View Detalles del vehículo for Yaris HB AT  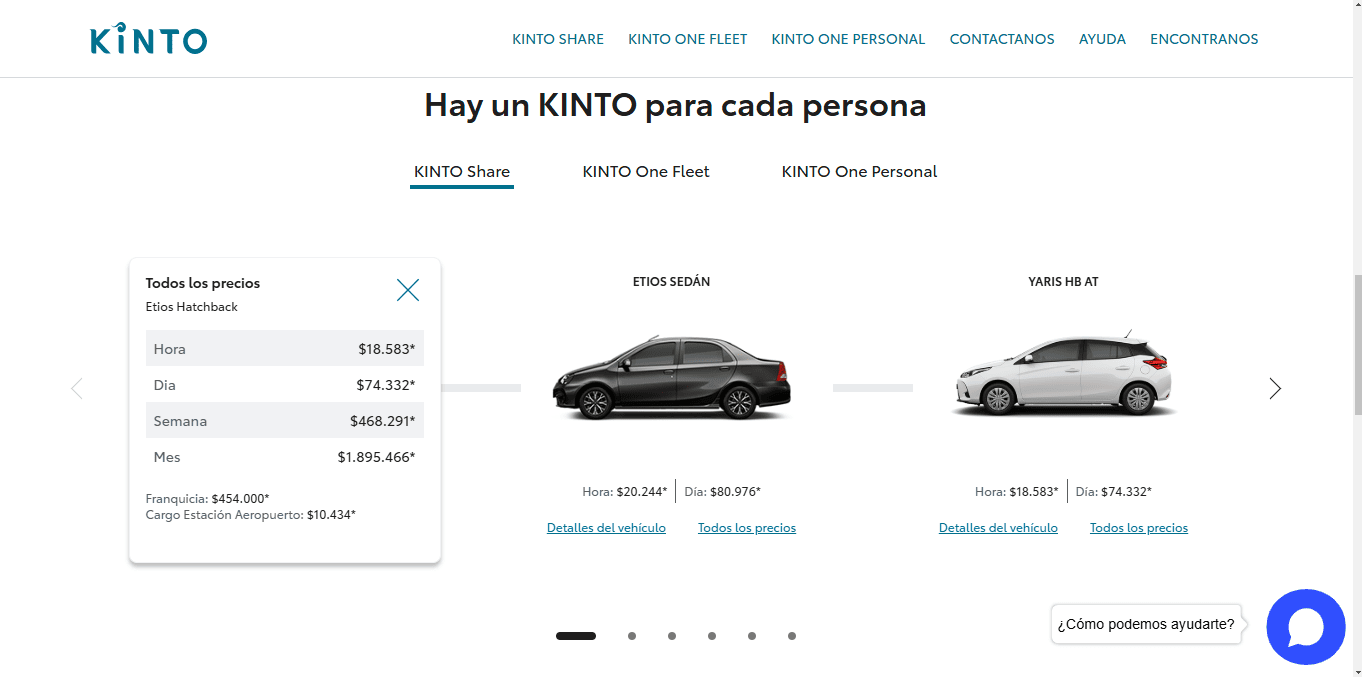tap(998, 528)
